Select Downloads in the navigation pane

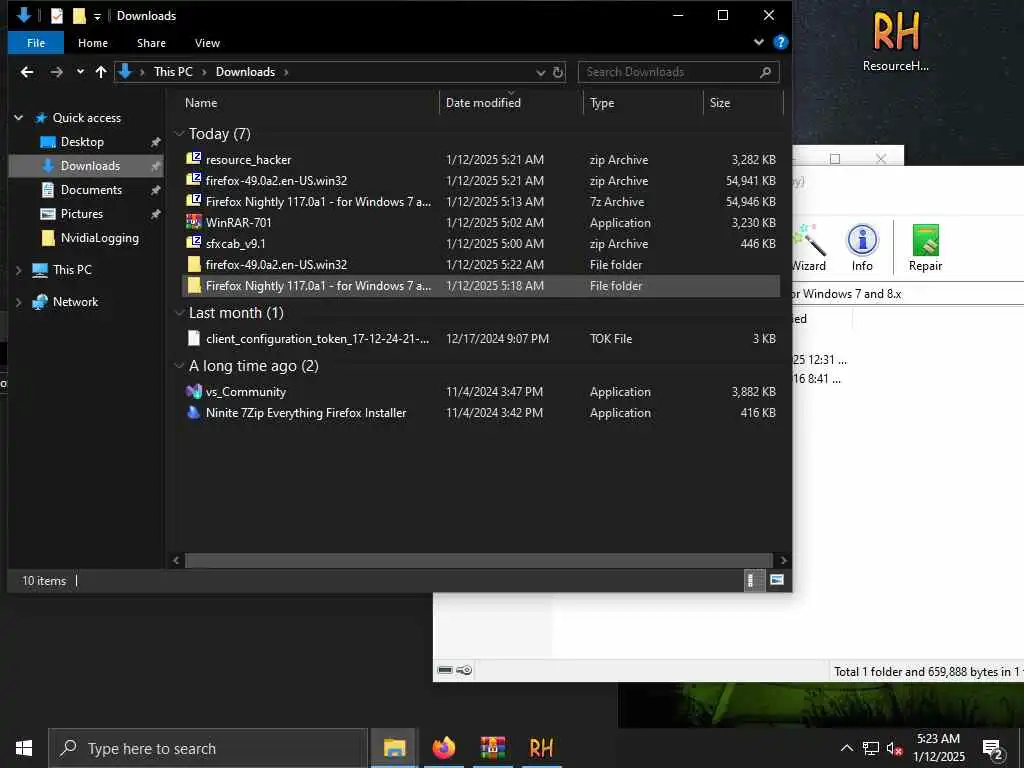coord(90,166)
